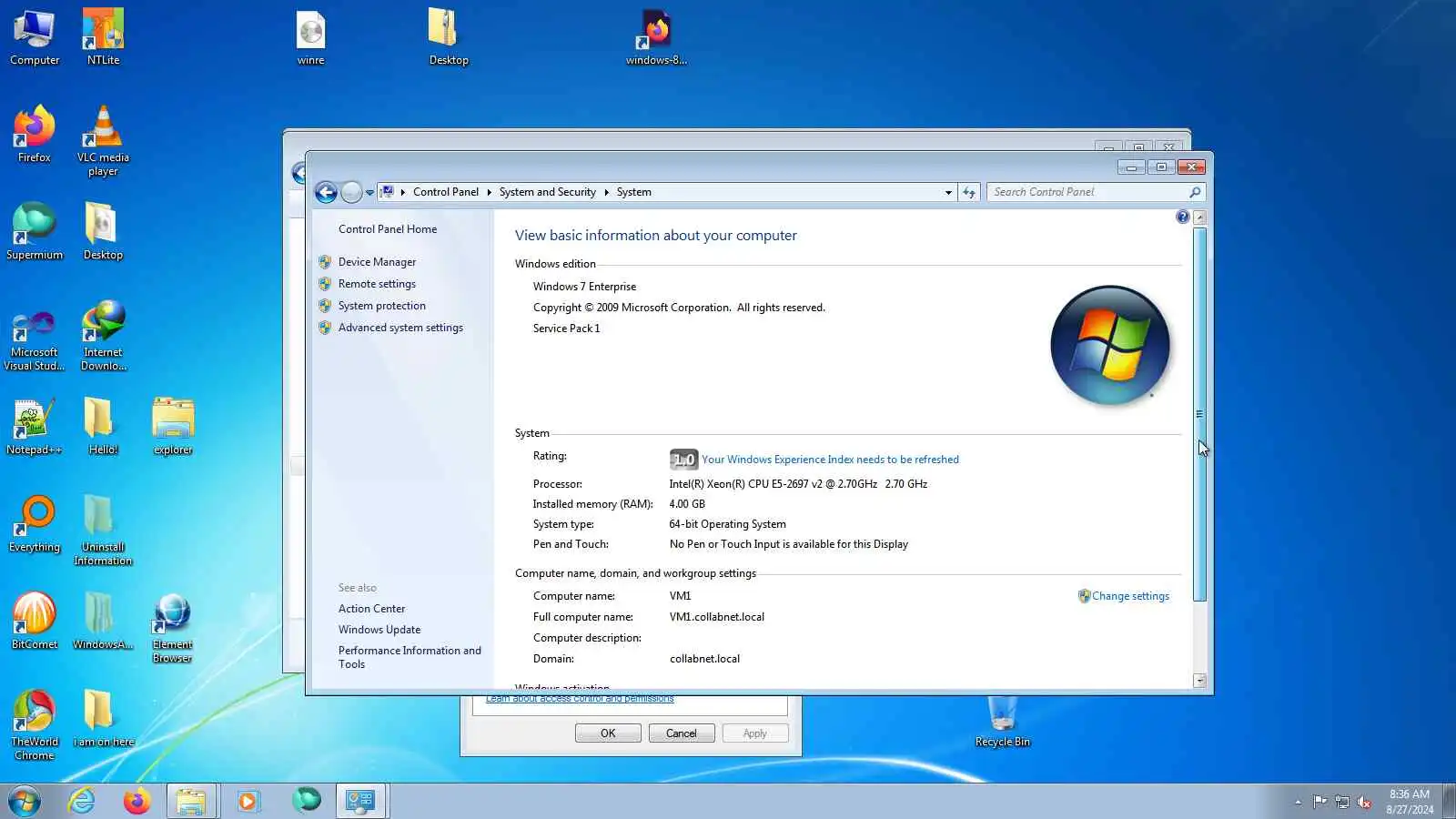The image size is (1456, 819).
Task: Click the 1.0 rating badge
Action: pyautogui.click(x=683, y=460)
